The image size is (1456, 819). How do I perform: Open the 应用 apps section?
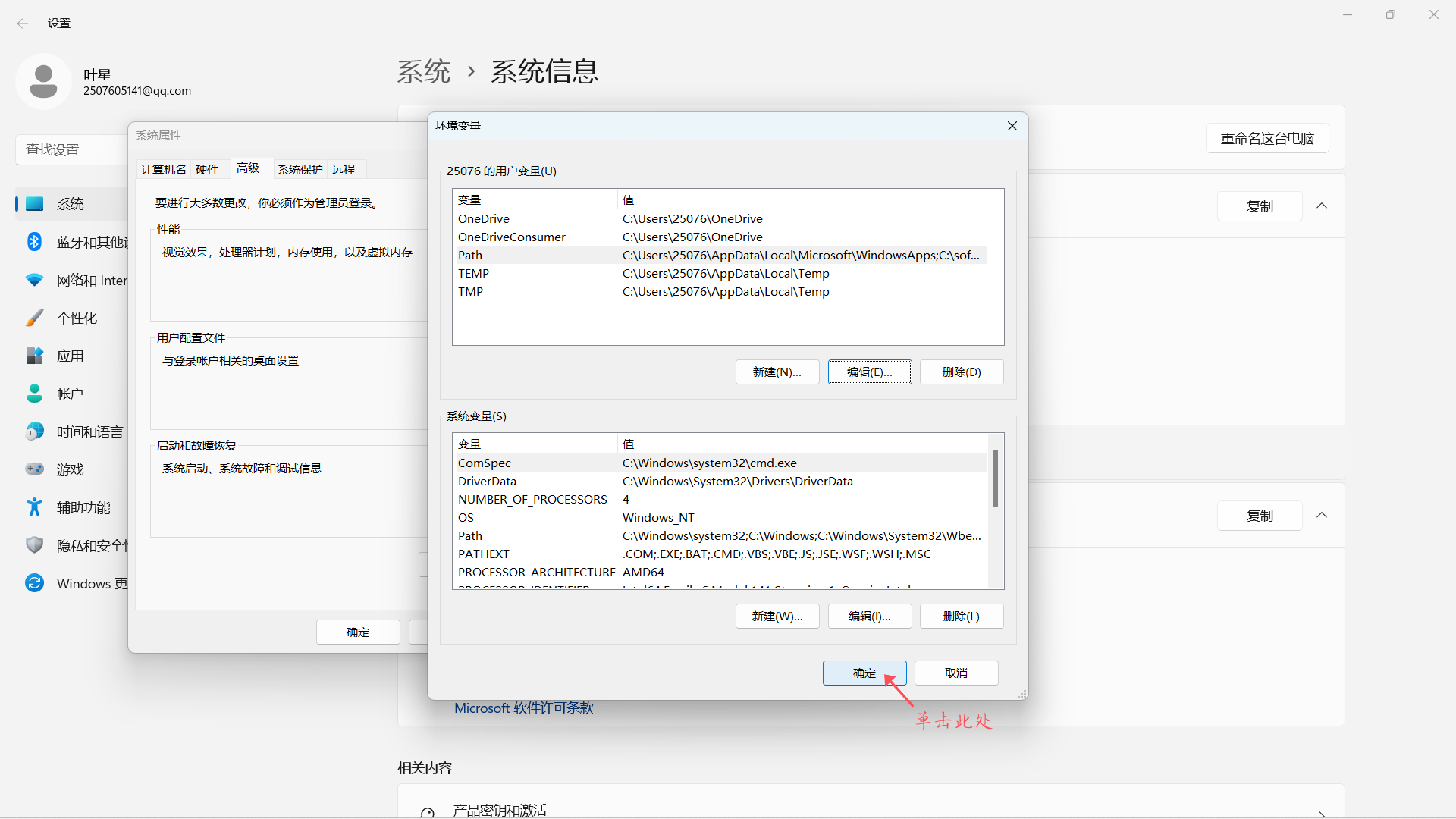34,355
